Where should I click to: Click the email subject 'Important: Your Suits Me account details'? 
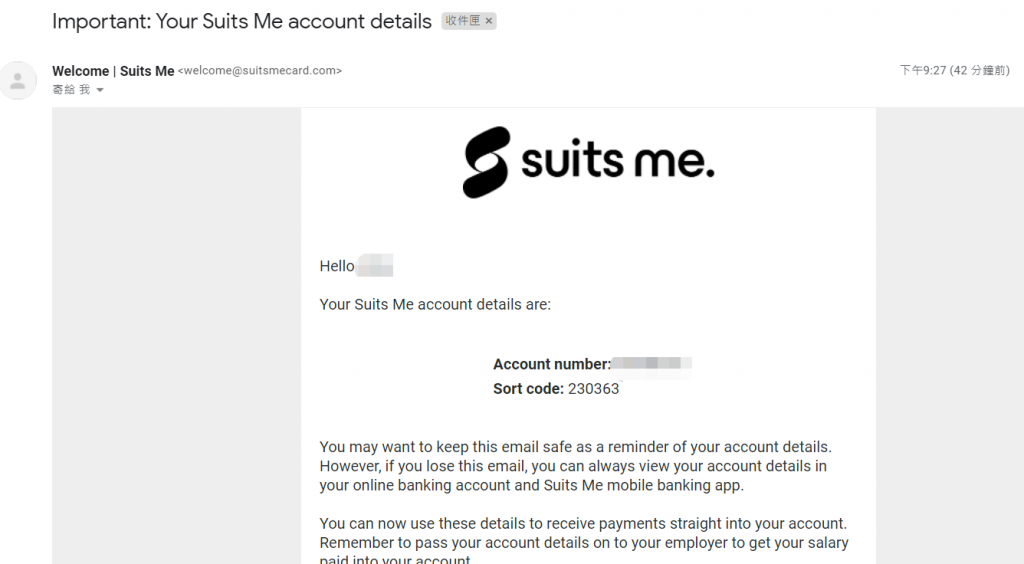(x=242, y=21)
